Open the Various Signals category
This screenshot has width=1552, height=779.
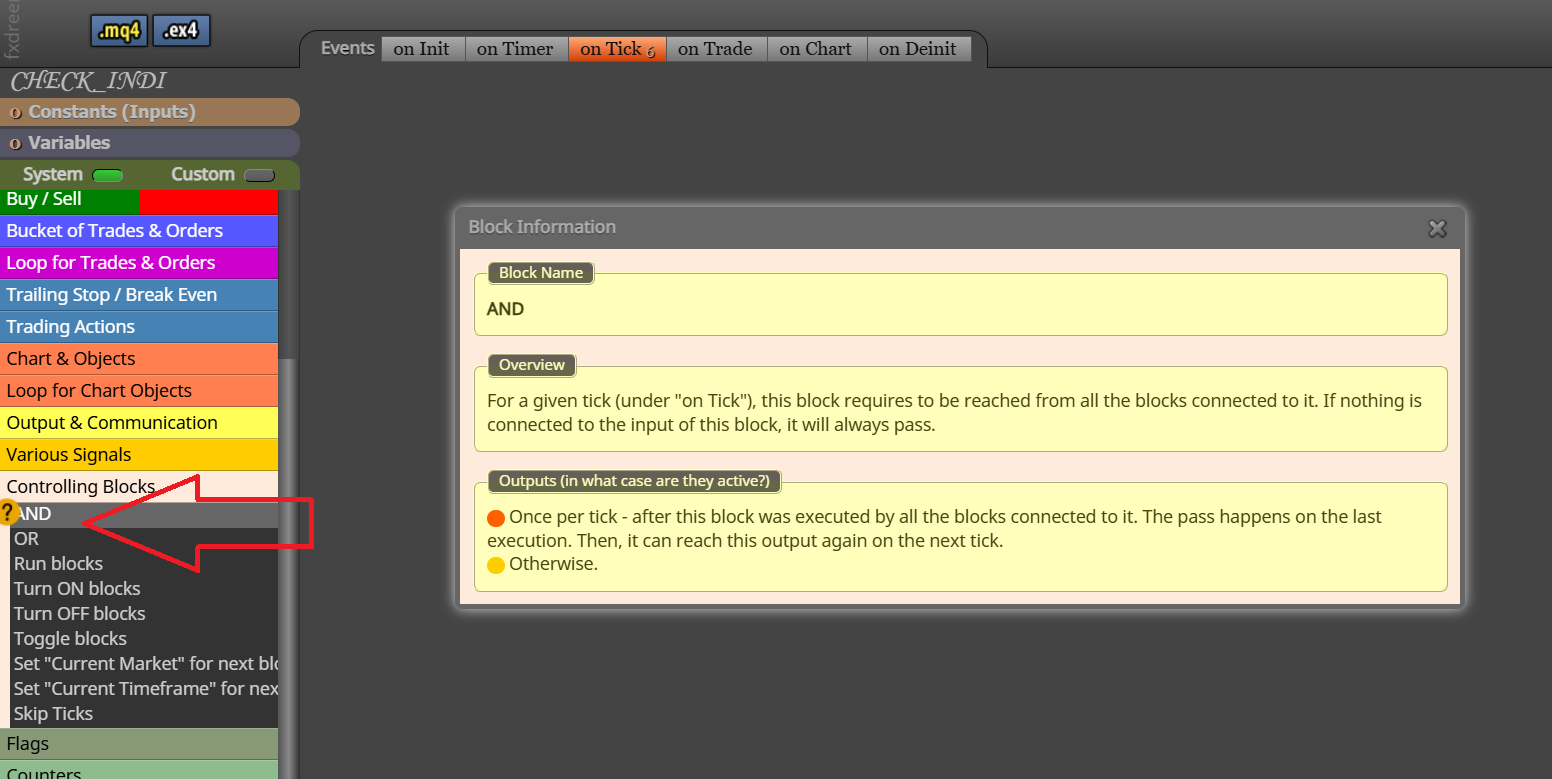click(x=139, y=455)
